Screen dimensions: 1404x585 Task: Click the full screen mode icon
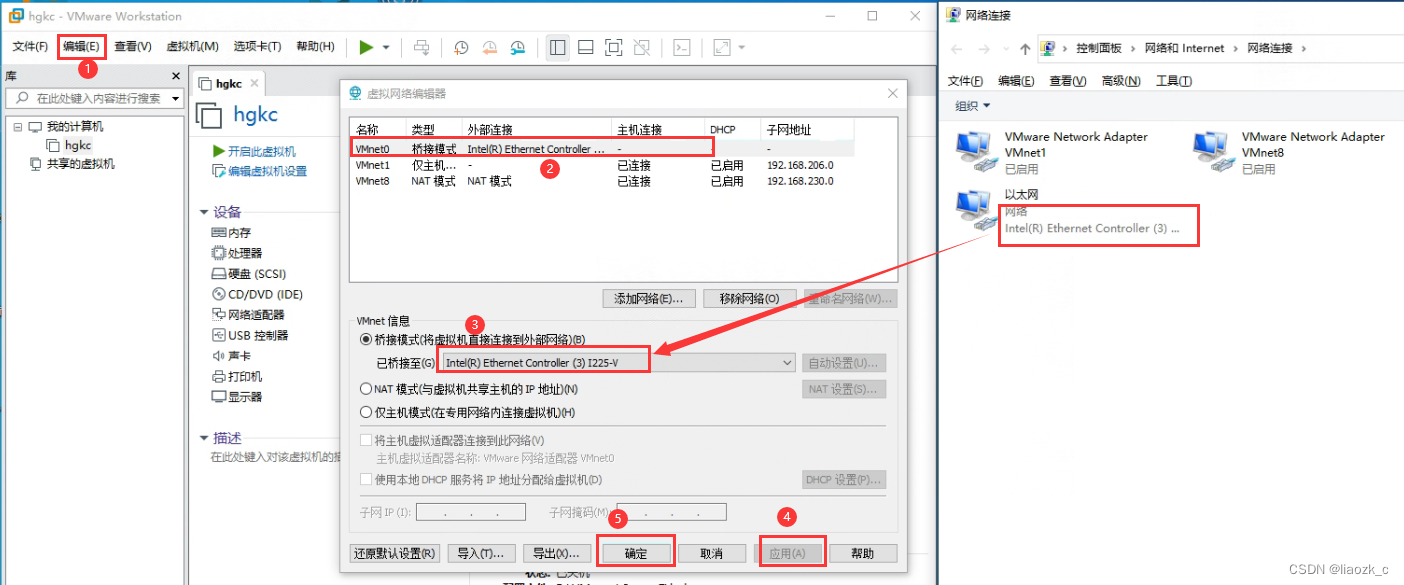click(614, 47)
